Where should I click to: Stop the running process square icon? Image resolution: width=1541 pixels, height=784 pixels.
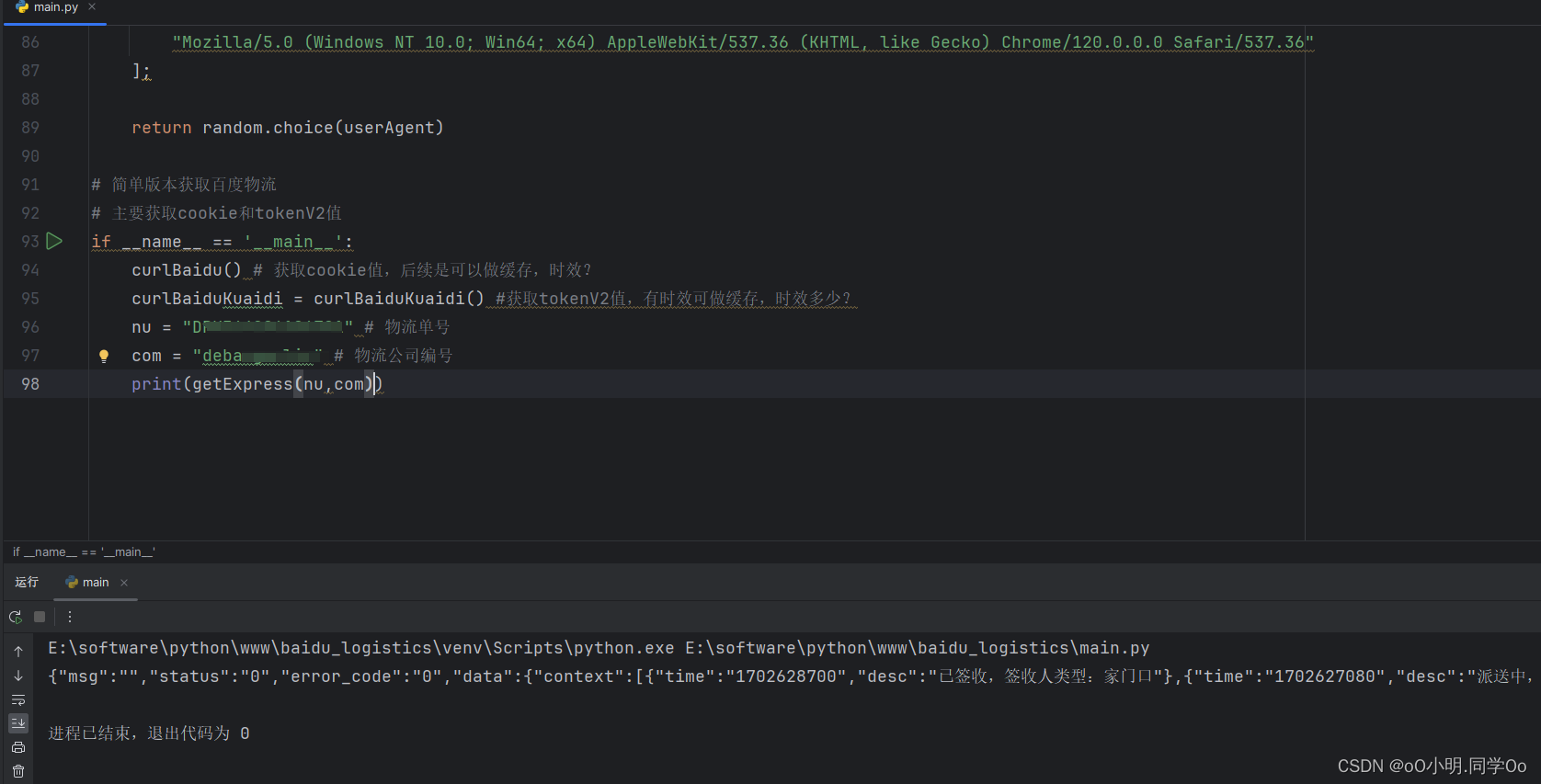40,617
